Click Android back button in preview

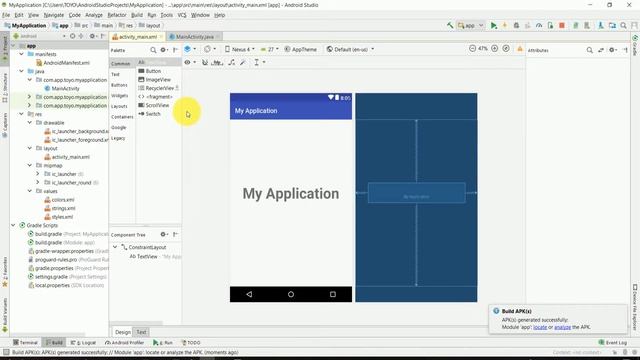click(249, 294)
